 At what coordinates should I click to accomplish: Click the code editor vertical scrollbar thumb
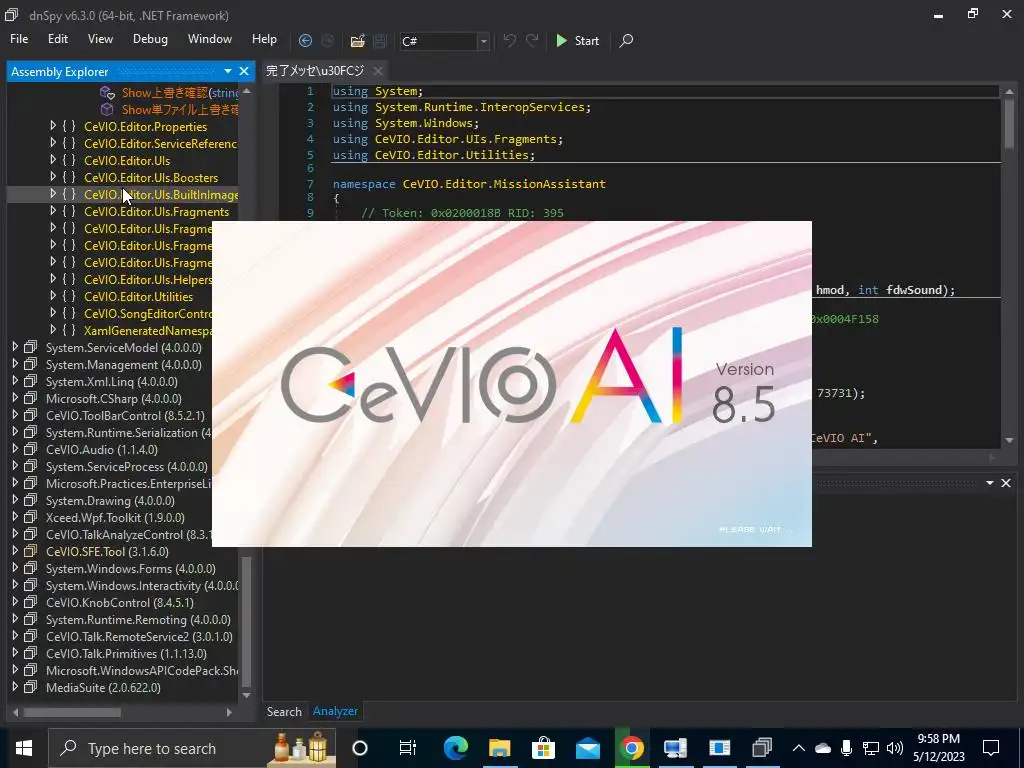pos(1009,122)
